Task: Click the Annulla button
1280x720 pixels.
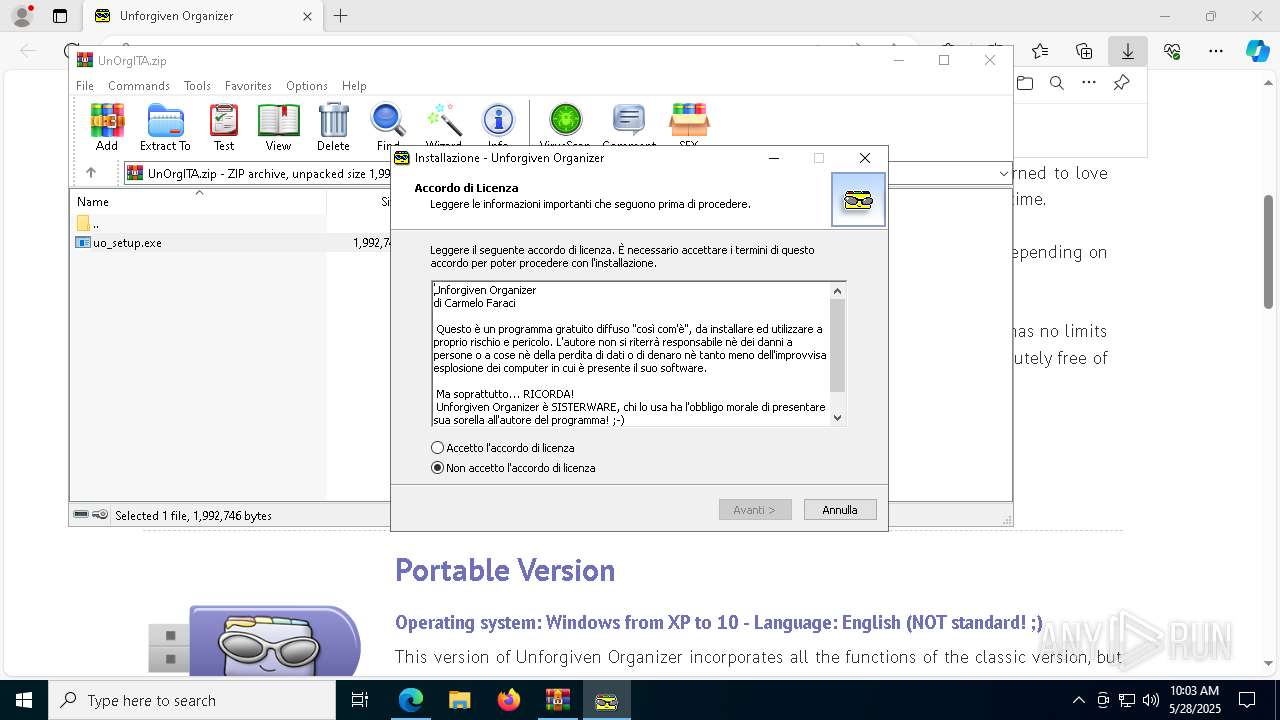Action: 840,510
